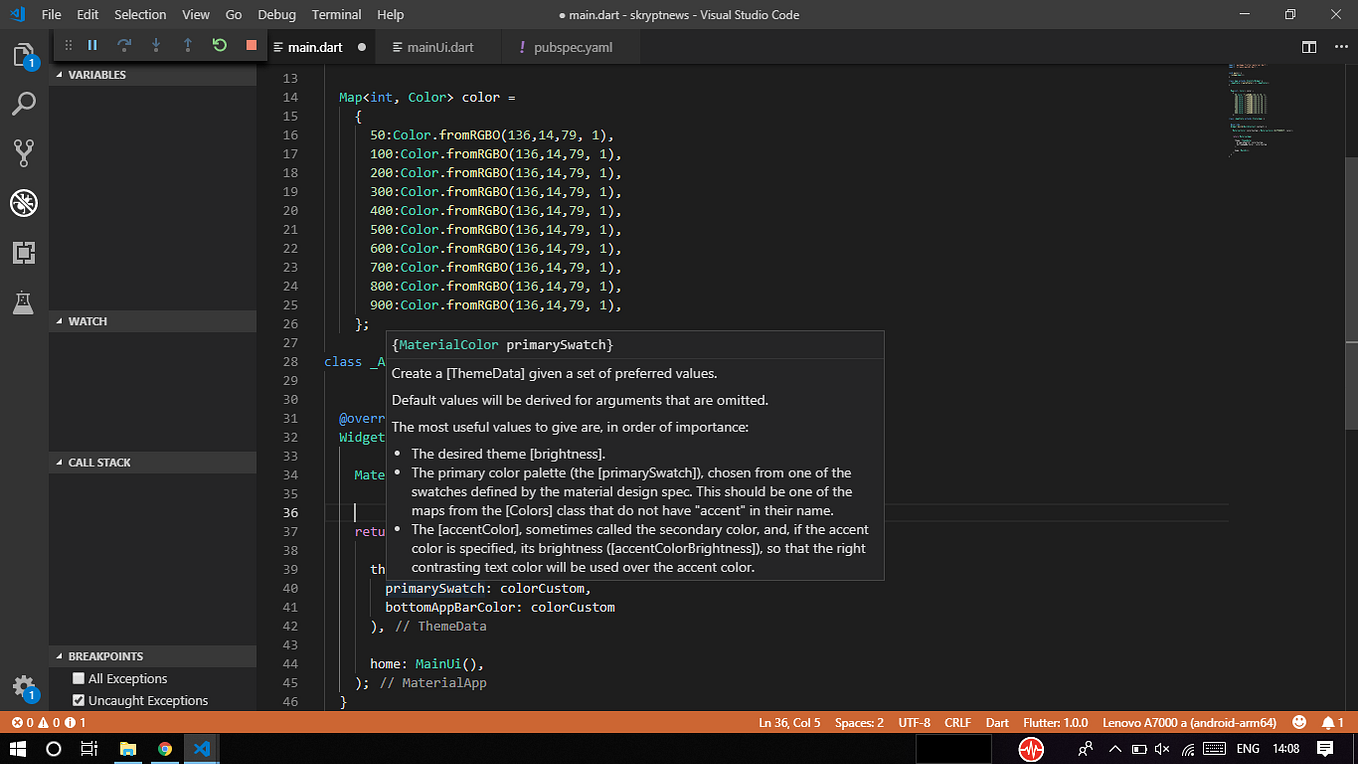Open the Search view icon

pos(24,103)
